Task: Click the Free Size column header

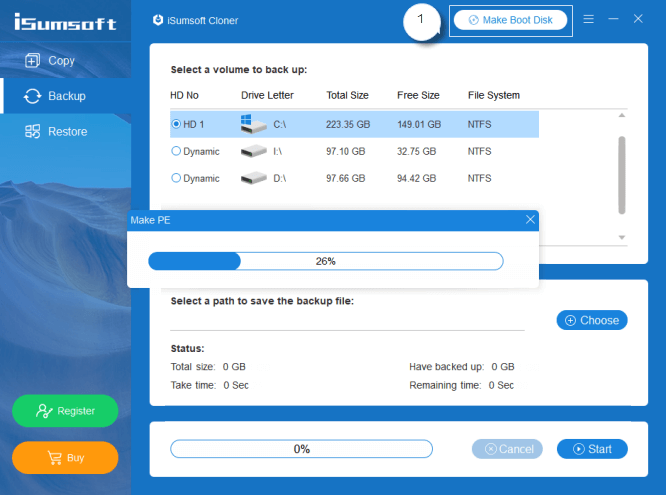Action: click(418, 95)
